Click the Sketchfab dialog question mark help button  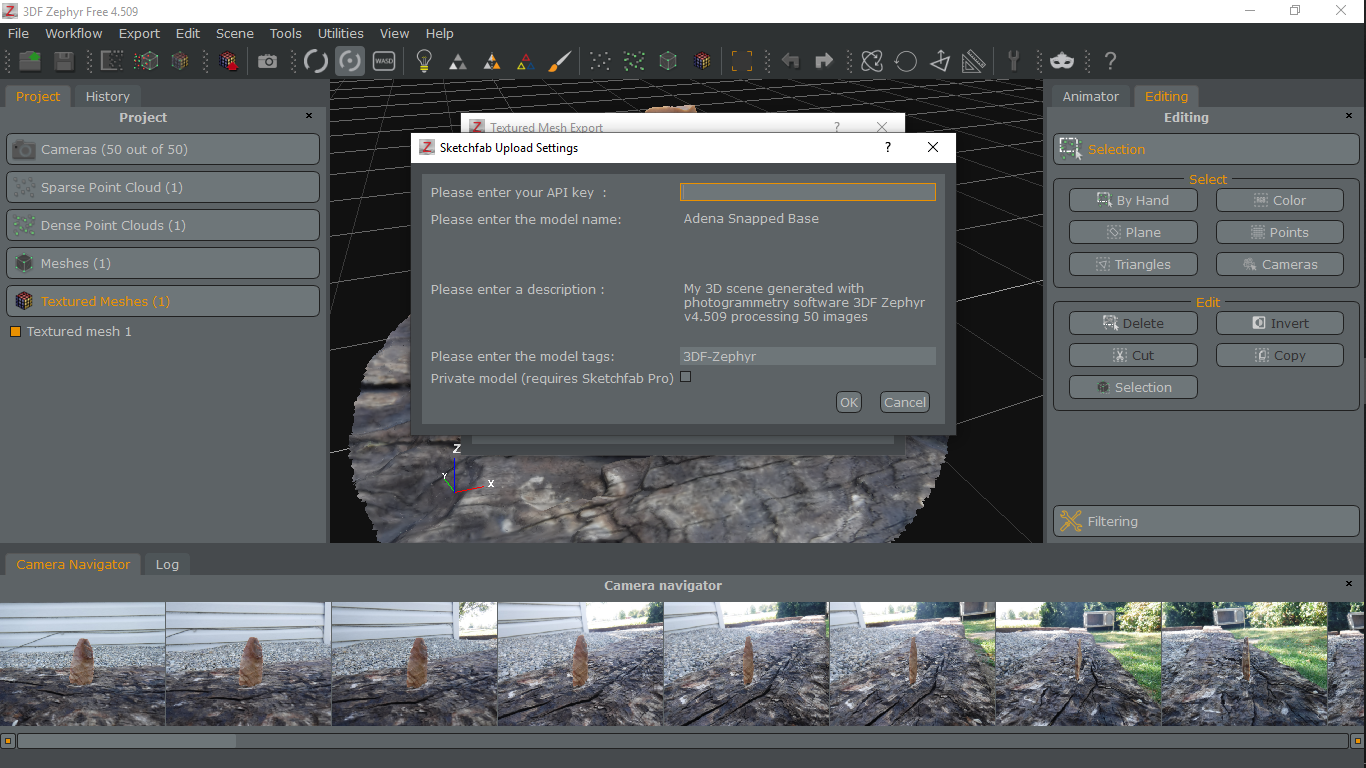[x=887, y=147]
